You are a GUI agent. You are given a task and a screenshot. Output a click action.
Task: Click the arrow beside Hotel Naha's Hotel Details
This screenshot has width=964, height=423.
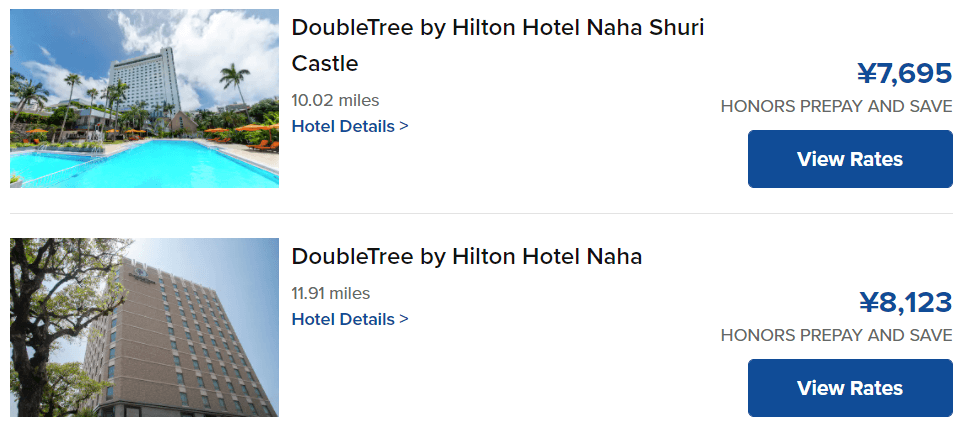404,319
